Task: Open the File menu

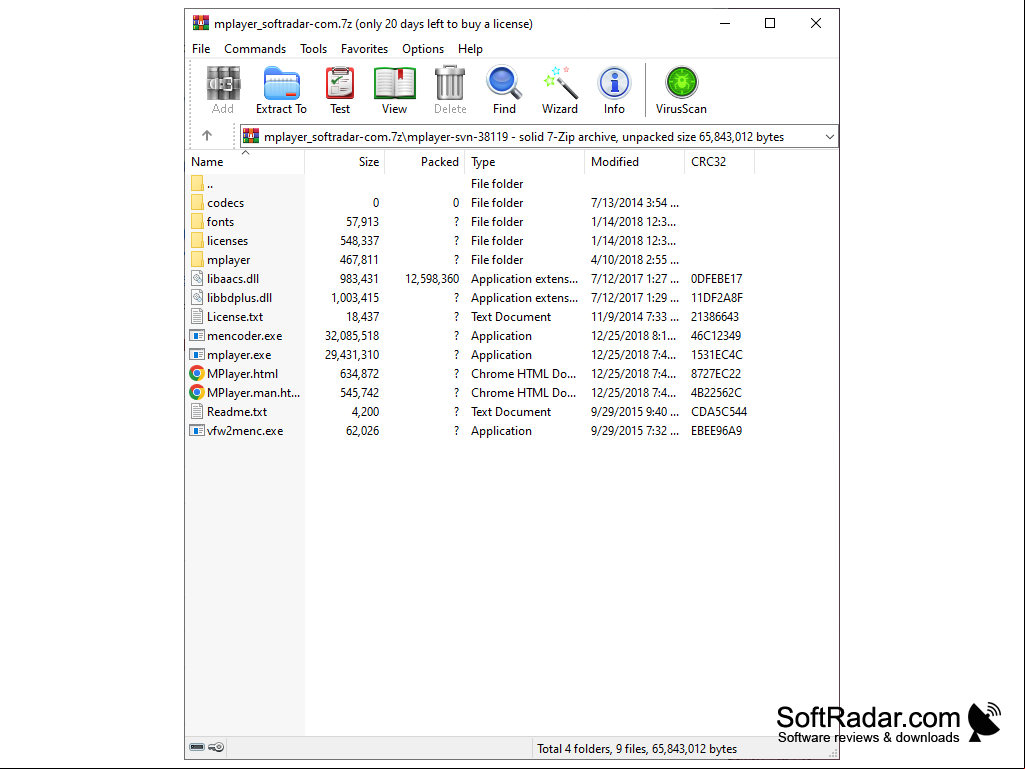Action: tap(201, 49)
